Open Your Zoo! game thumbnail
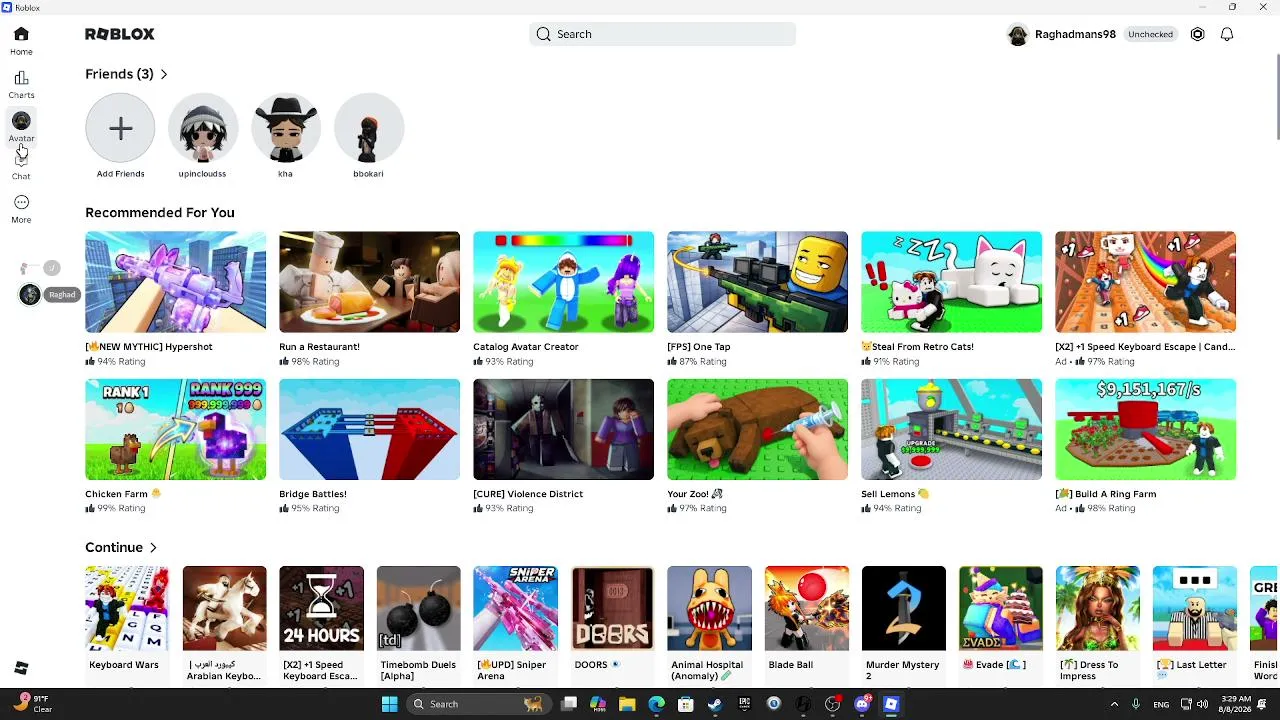This screenshot has height=720, width=1280. point(757,429)
